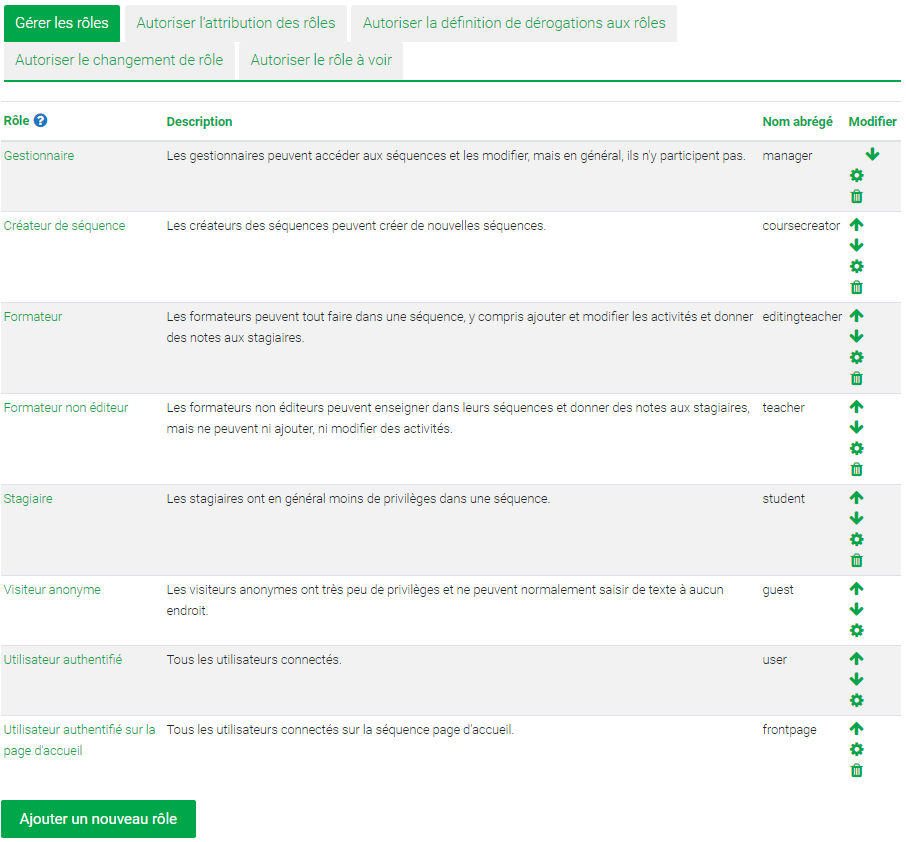906x842 pixels.
Task: Open help icon next to Rôle header
Action: [40, 120]
